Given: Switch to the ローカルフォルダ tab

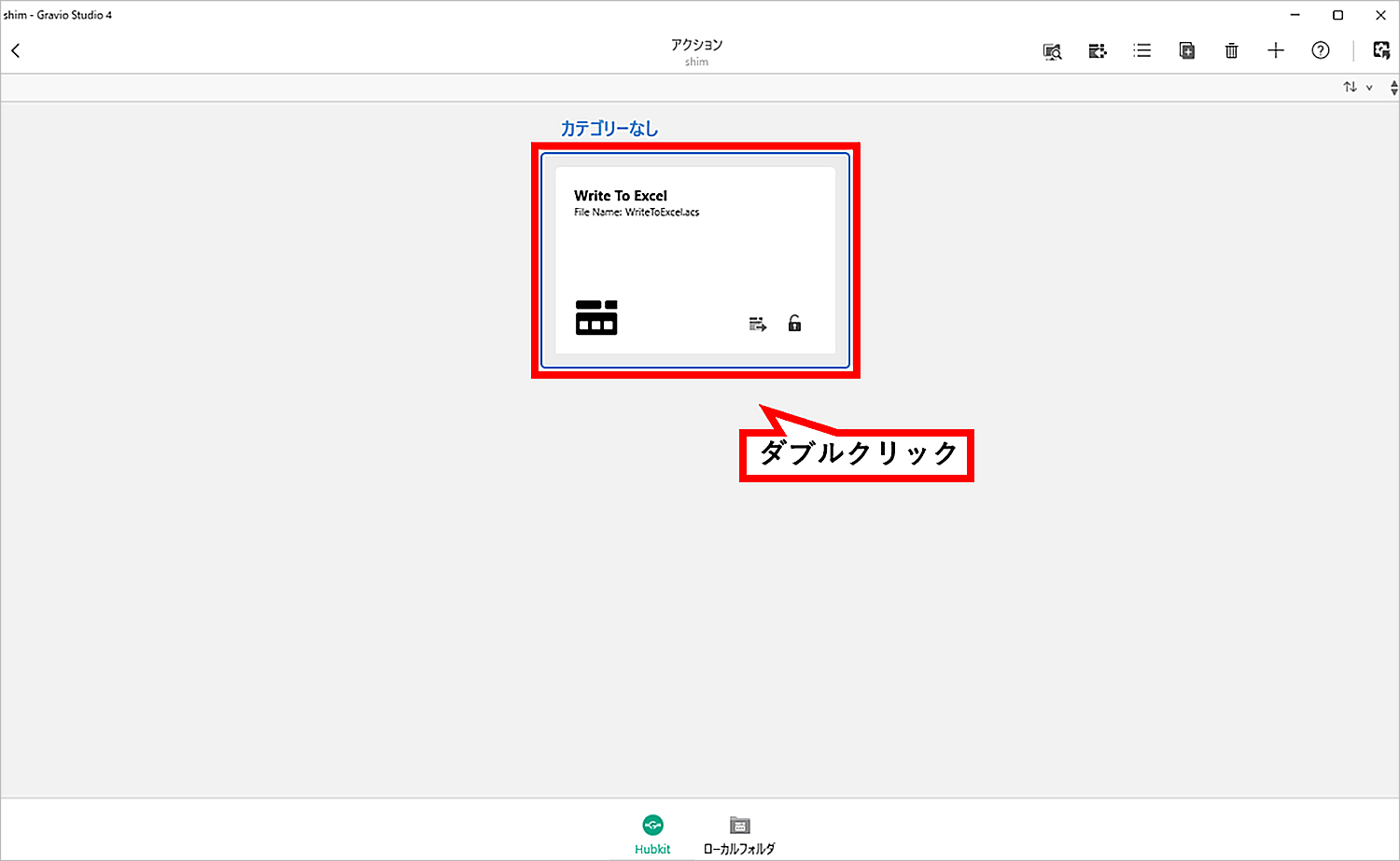Looking at the screenshot, I should click(739, 835).
